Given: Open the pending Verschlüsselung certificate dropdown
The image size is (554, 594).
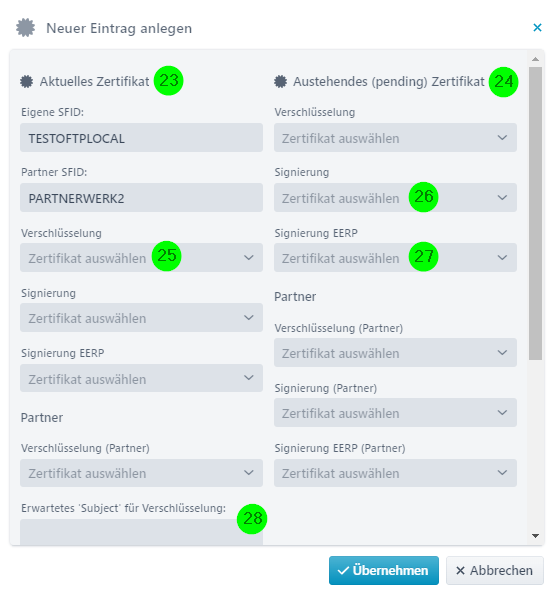Looking at the screenshot, I should point(395,138).
